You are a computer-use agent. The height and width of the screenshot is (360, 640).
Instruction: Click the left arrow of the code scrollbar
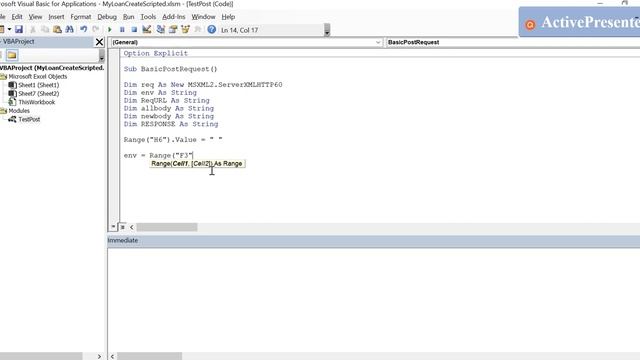131,227
